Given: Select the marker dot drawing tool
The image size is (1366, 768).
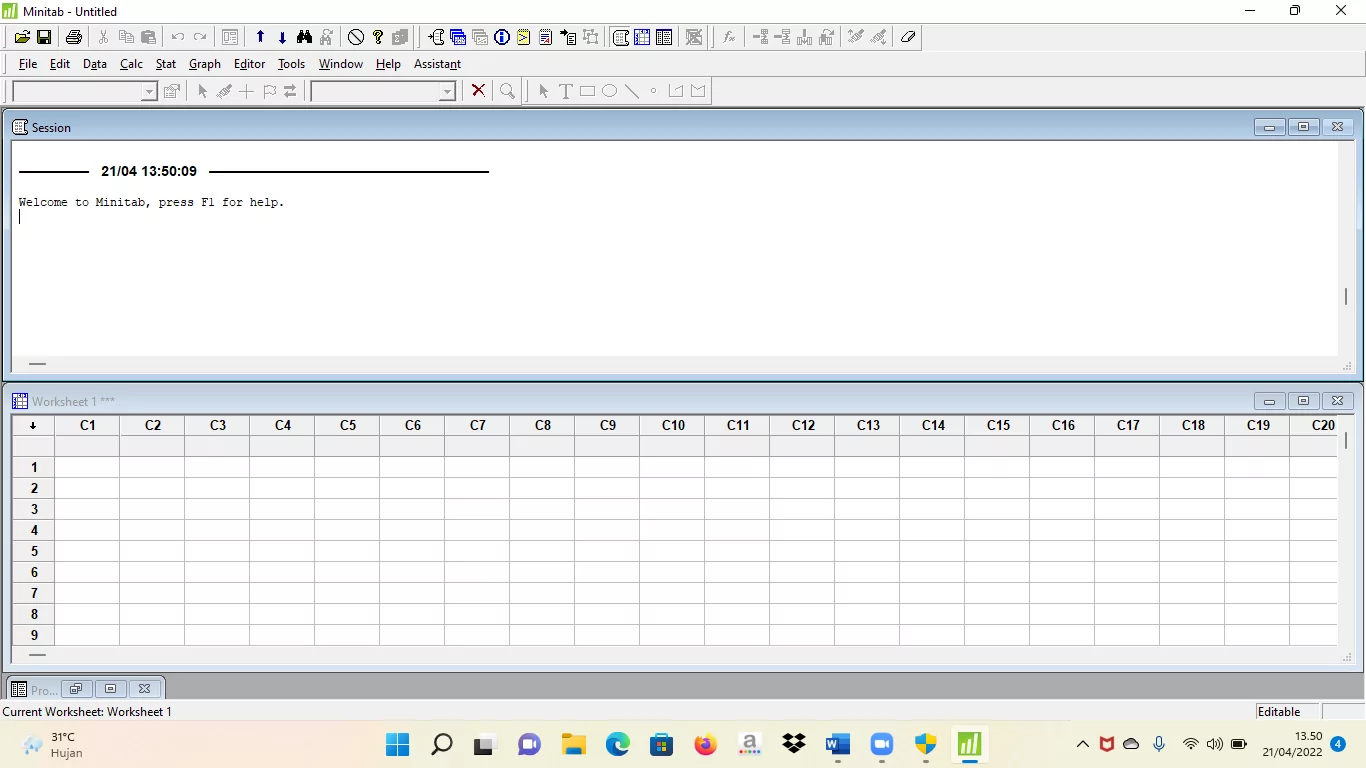Looking at the screenshot, I should coord(654,91).
